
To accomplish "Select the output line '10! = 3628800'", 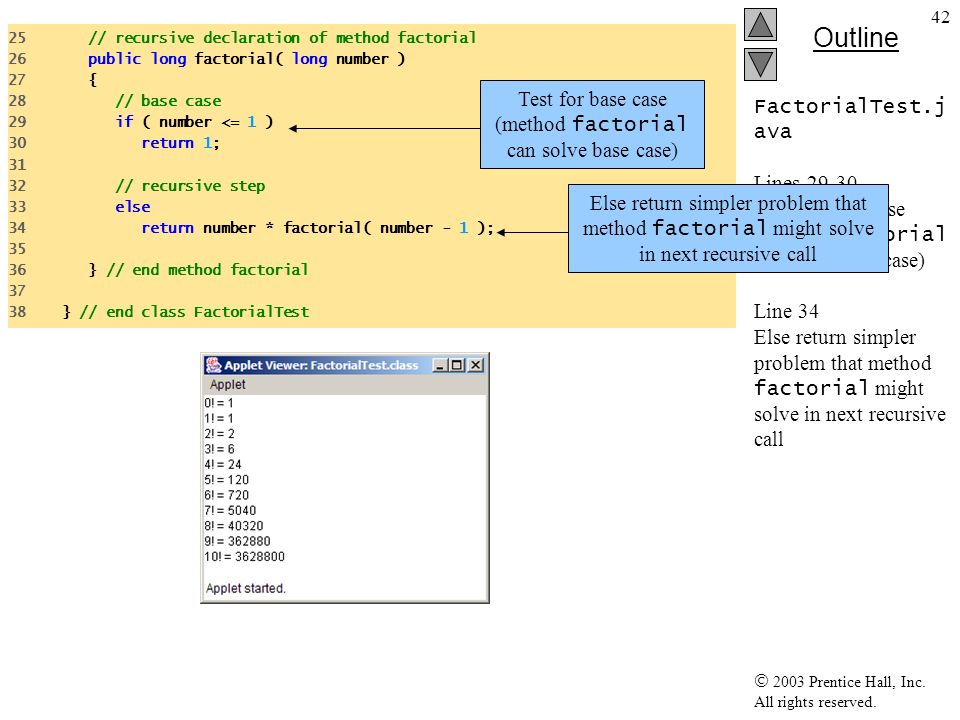I will (245, 556).
